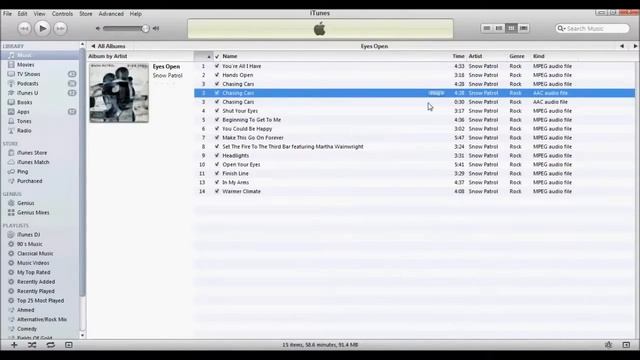Open the Store menu

(86, 13)
